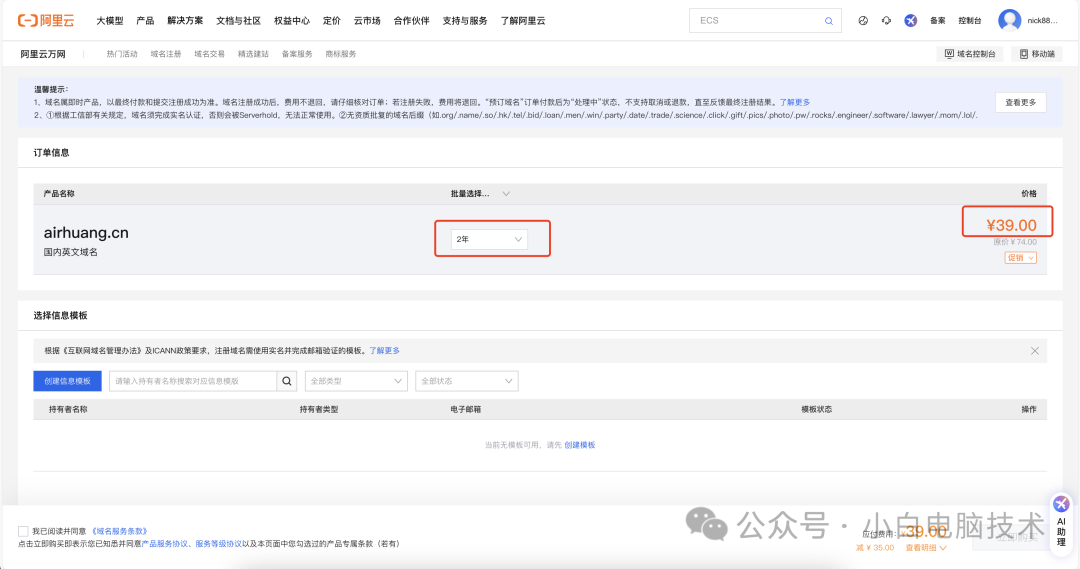The height and width of the screenshot is (569, 1080).
Task: Open the 了解阿里云 menu
Action: 523,21
